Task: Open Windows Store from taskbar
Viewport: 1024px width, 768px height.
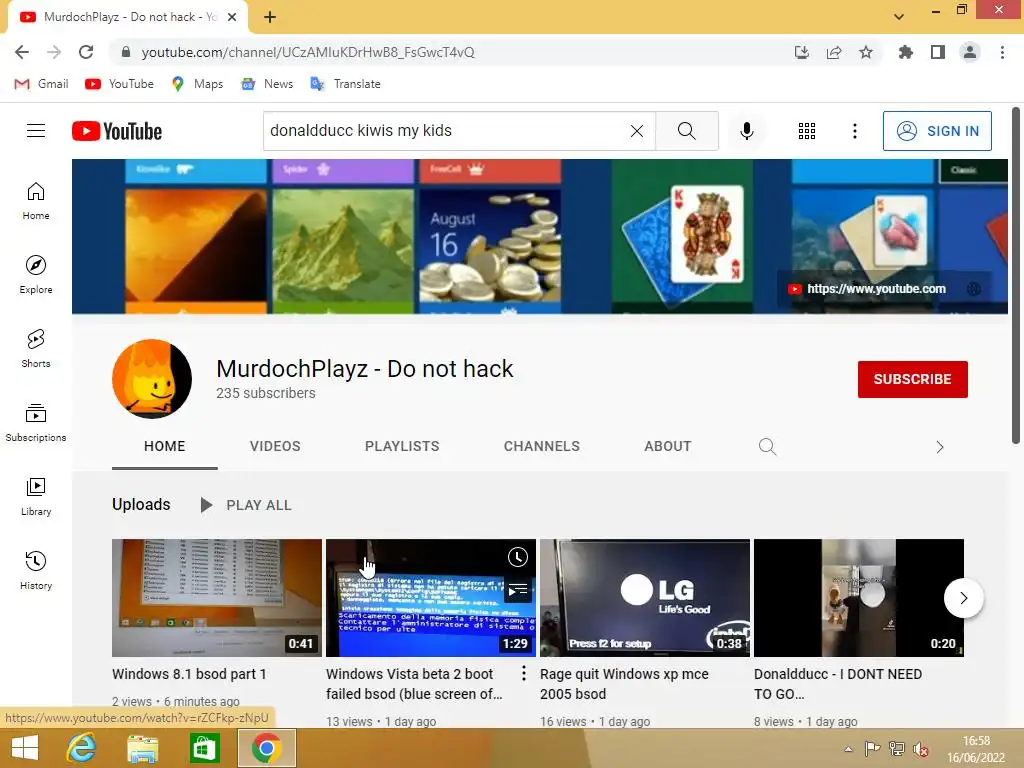Action: [204, 748]
